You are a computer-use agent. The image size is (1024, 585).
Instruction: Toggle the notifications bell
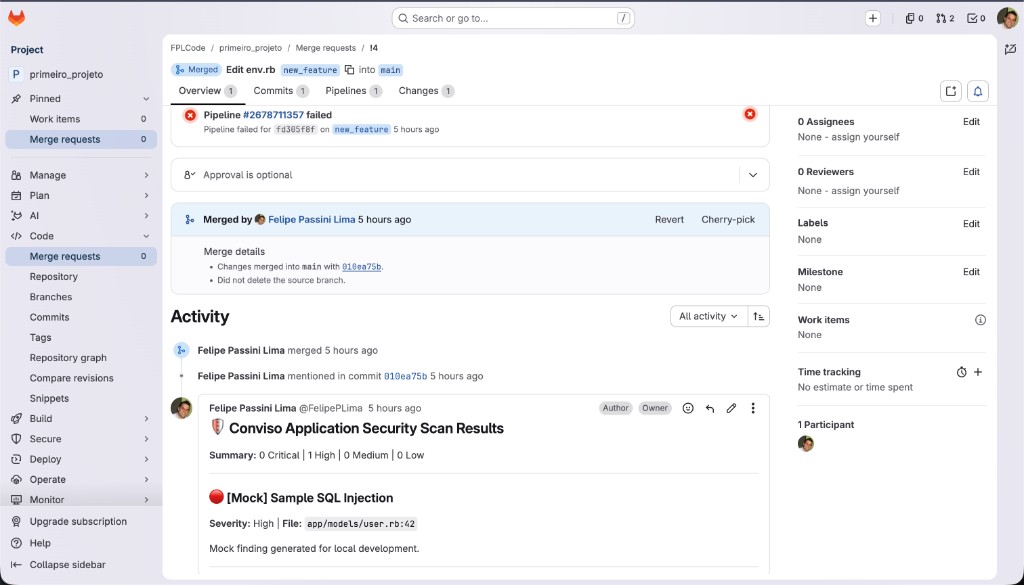coord(978,91)
